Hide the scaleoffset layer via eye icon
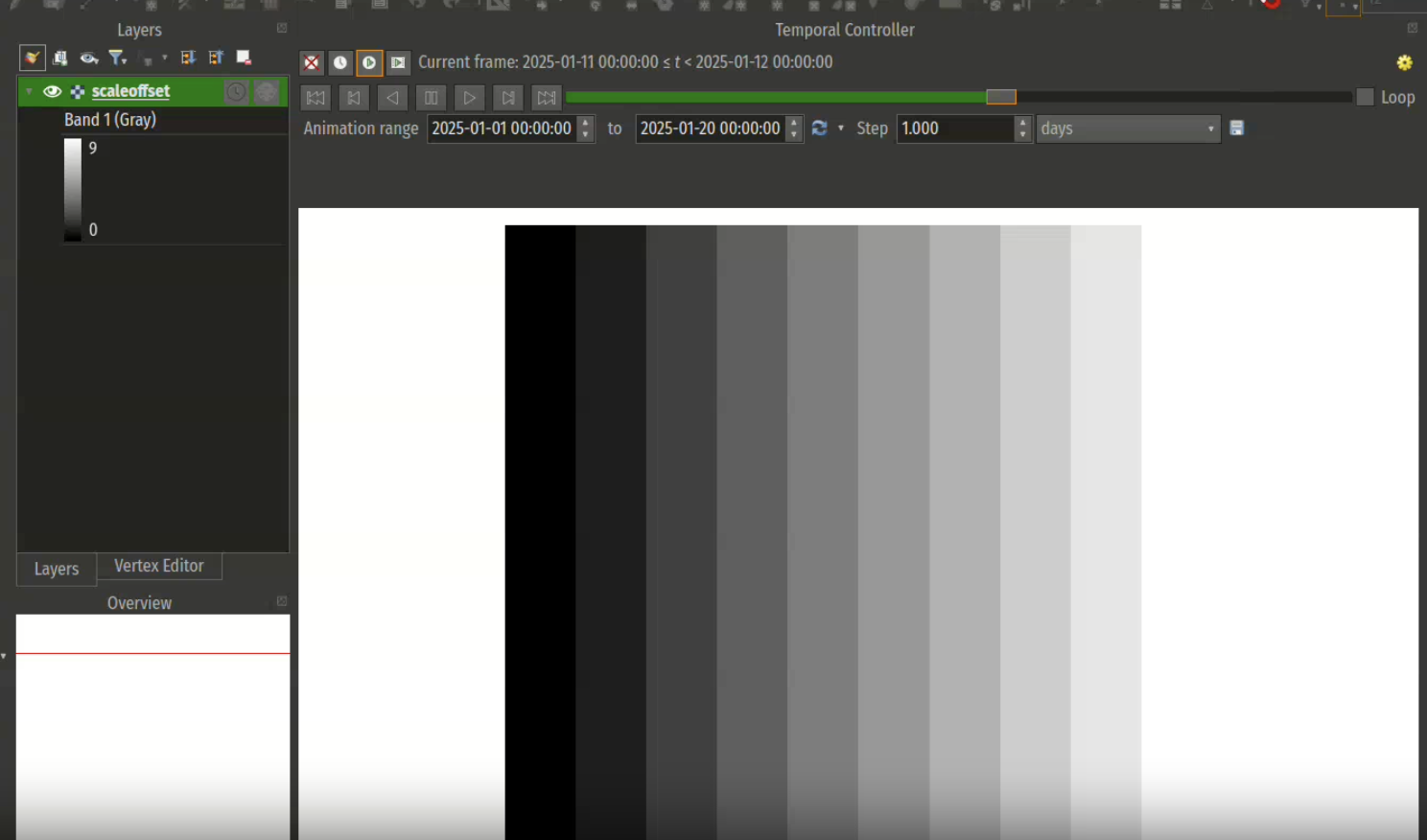The height and width of the screenshot is (840, 1427). coord(52,92)
